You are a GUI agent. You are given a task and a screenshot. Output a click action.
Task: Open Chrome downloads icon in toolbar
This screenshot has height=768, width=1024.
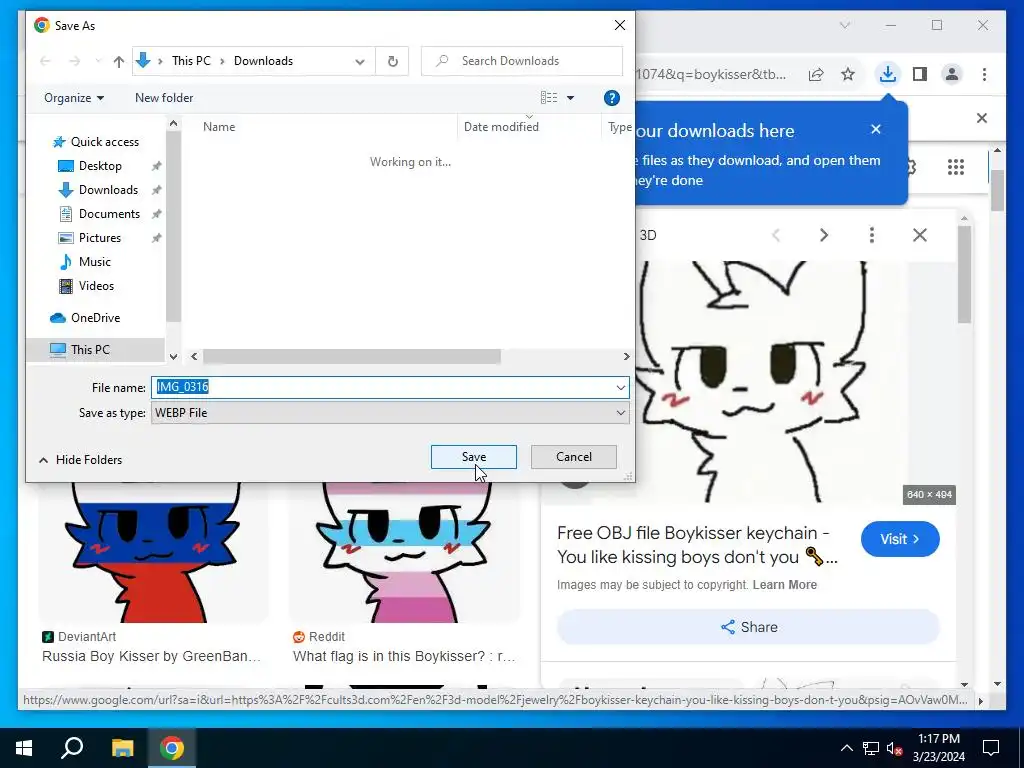[888, 74]
